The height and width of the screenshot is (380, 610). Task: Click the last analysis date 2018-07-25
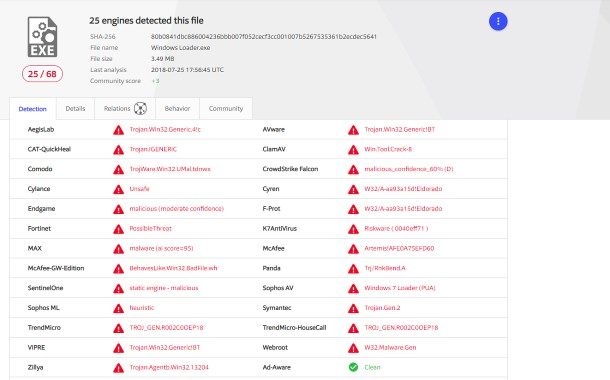pos(187,70)
